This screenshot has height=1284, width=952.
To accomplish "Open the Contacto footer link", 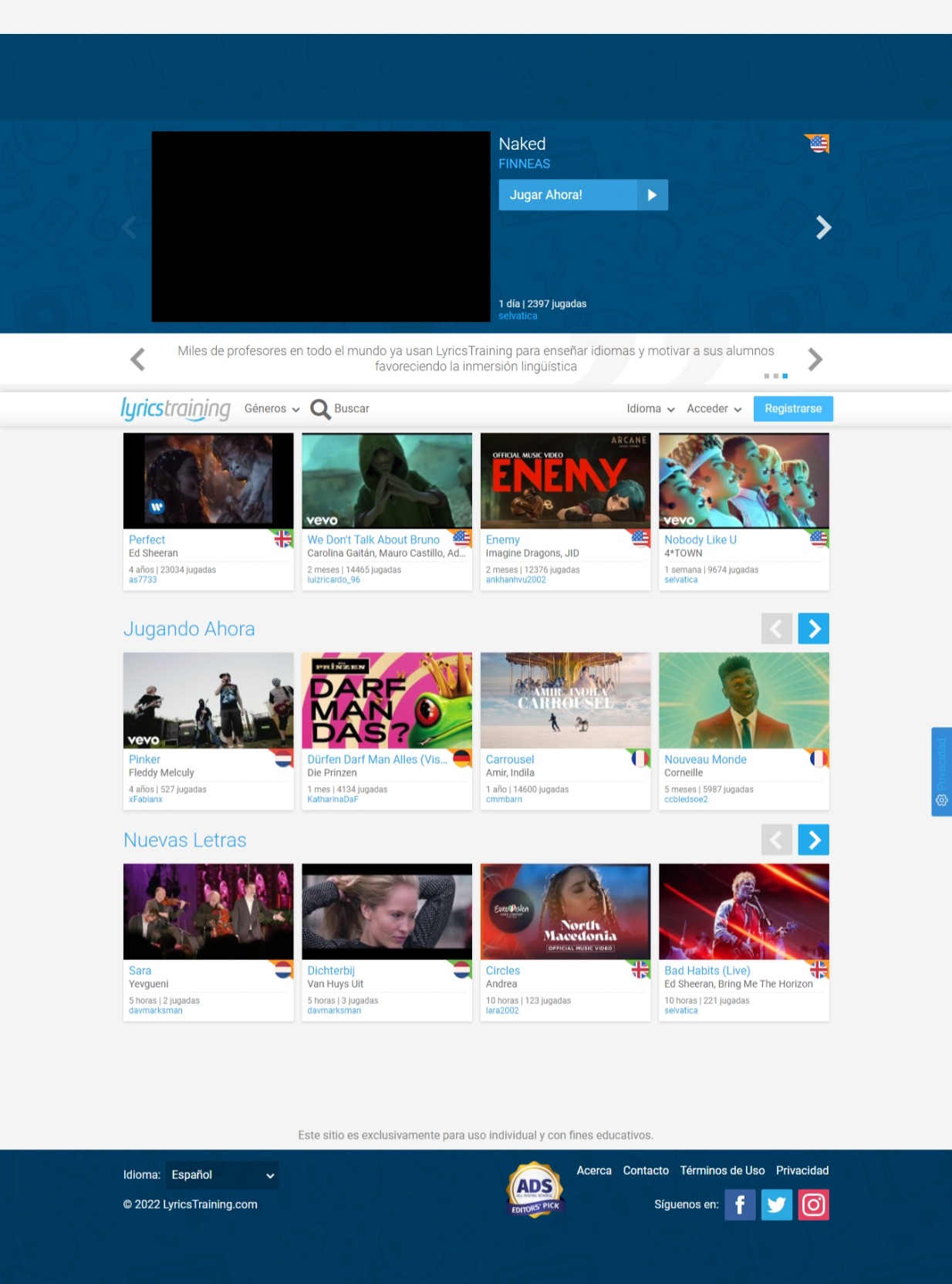I will pos(646,1171).
